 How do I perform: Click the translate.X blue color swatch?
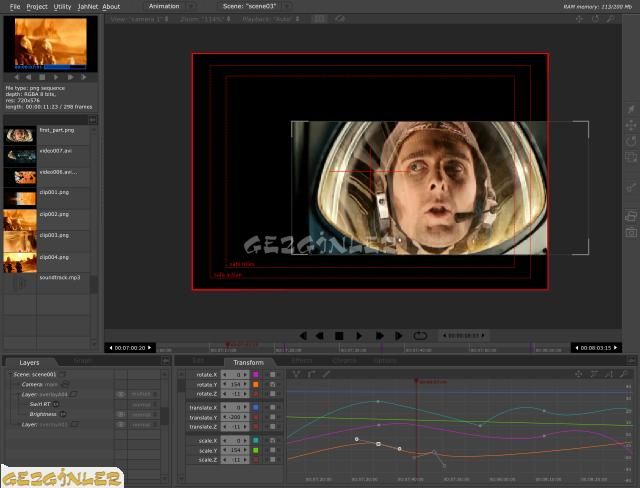[256, 407]
